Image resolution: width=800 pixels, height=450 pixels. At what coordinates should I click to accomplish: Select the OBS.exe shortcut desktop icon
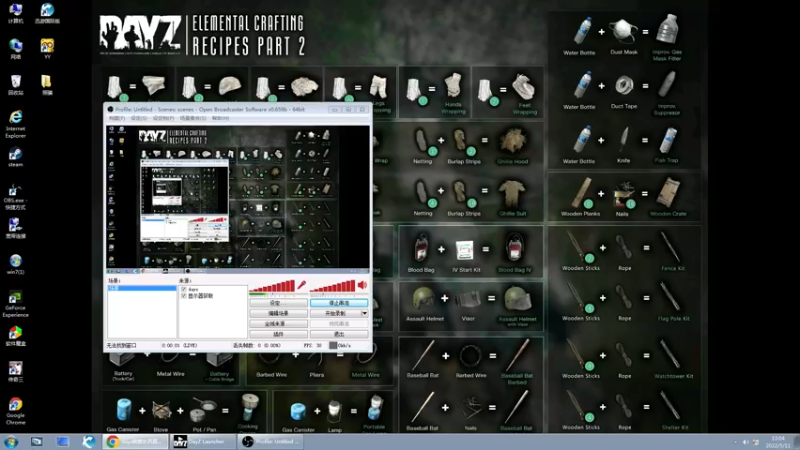pyautogui.click(x=15, y=197)
